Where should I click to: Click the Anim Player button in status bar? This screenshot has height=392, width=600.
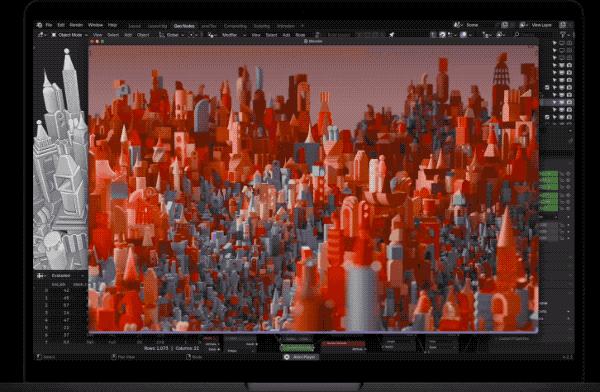[301, 357]
